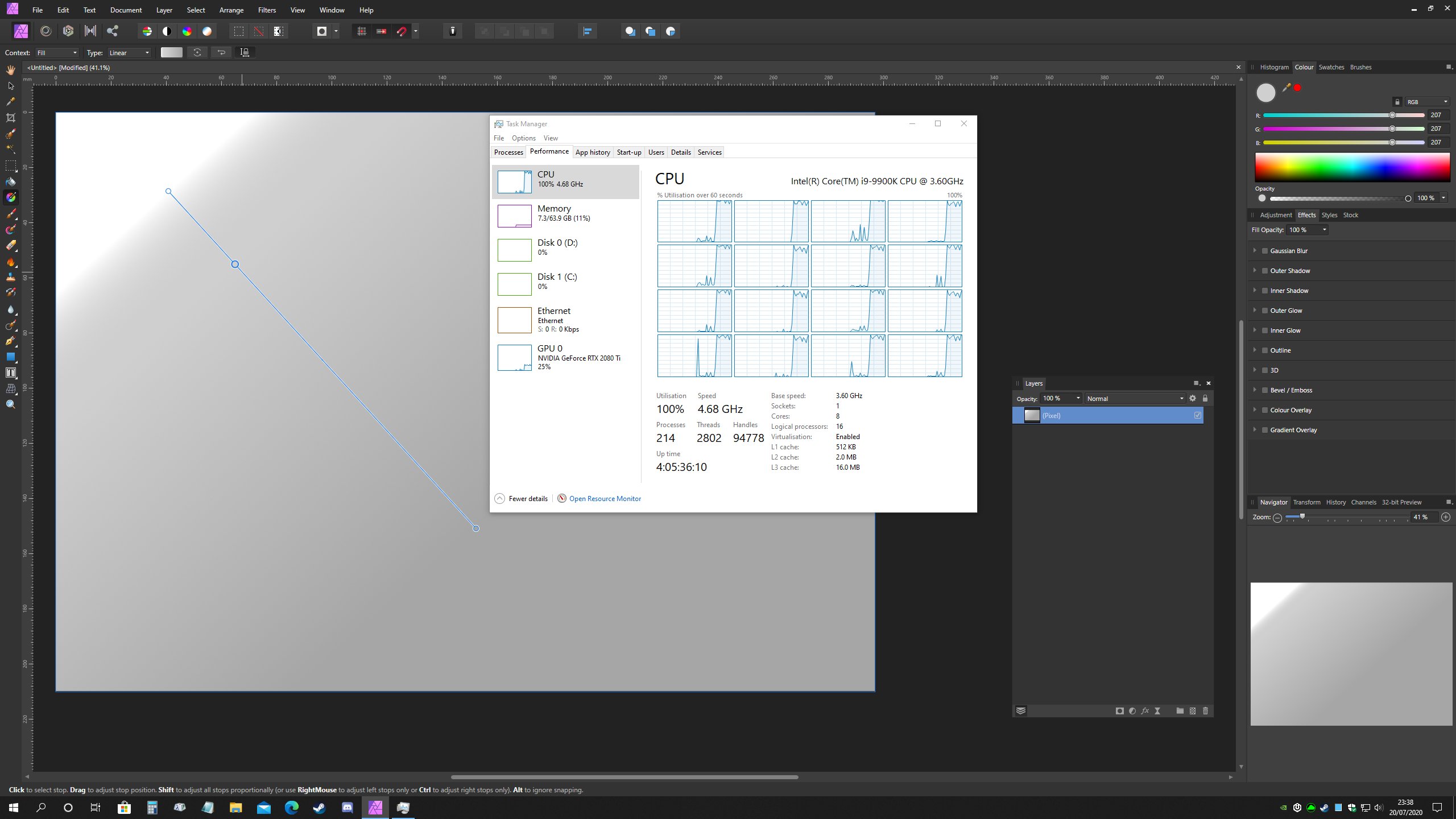Lock the layer with padlock icon

[x=1205, y=398]
